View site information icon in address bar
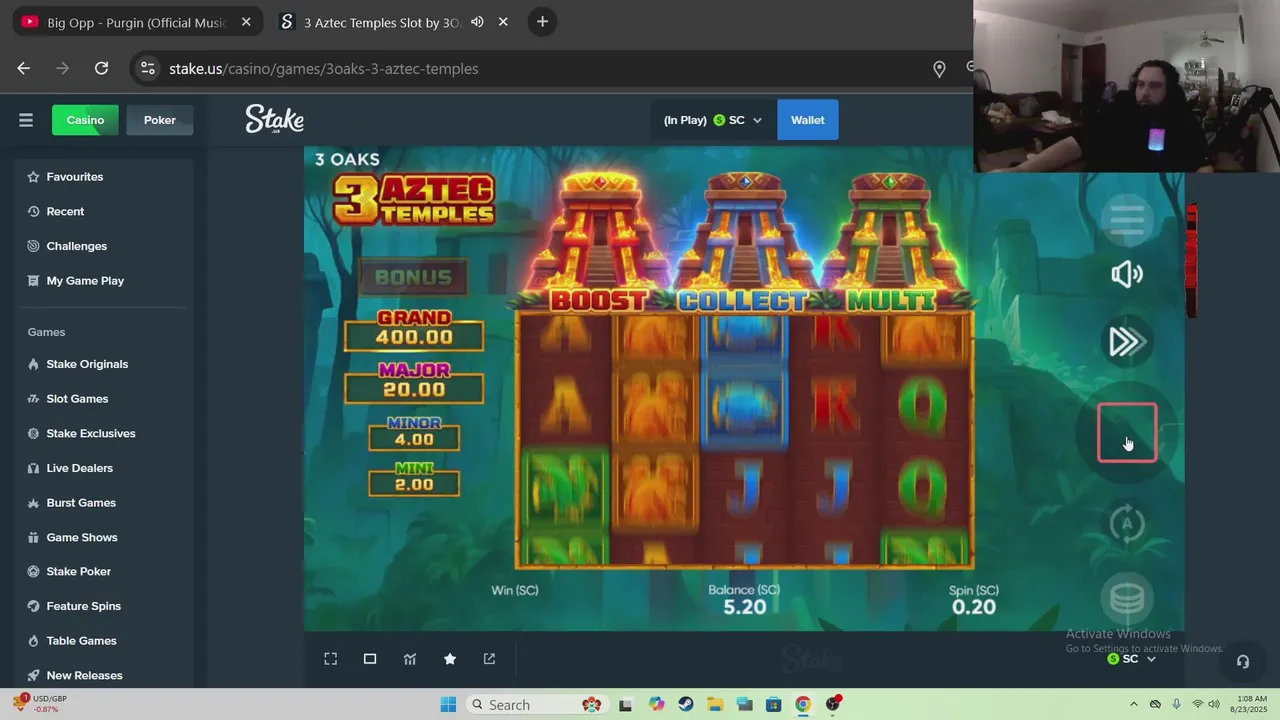The height and width of the screenshot is (720, 1280). coord(147,68)
